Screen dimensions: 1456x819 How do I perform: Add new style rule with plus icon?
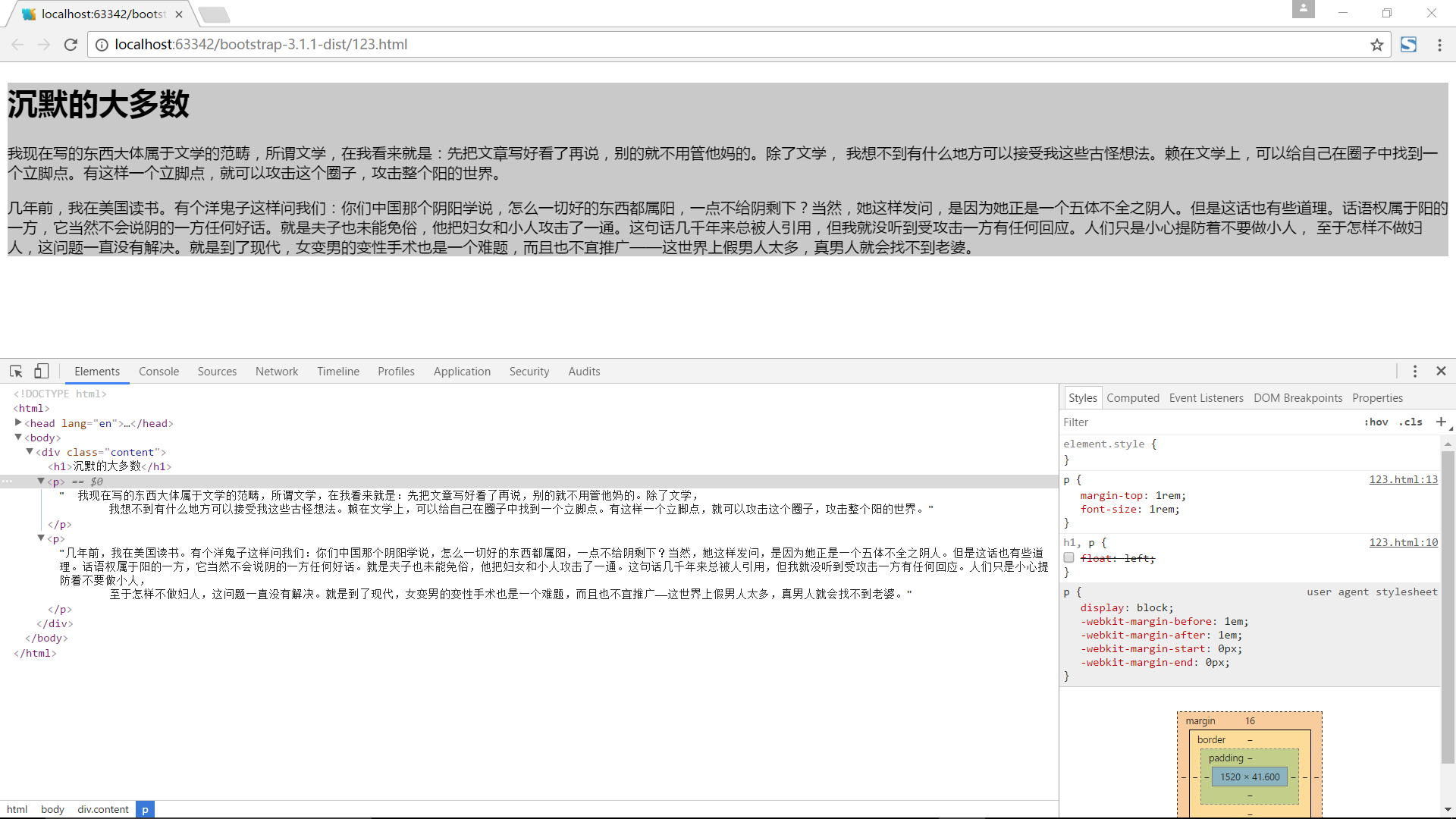pyautogui.click(x=1441, y=422)
